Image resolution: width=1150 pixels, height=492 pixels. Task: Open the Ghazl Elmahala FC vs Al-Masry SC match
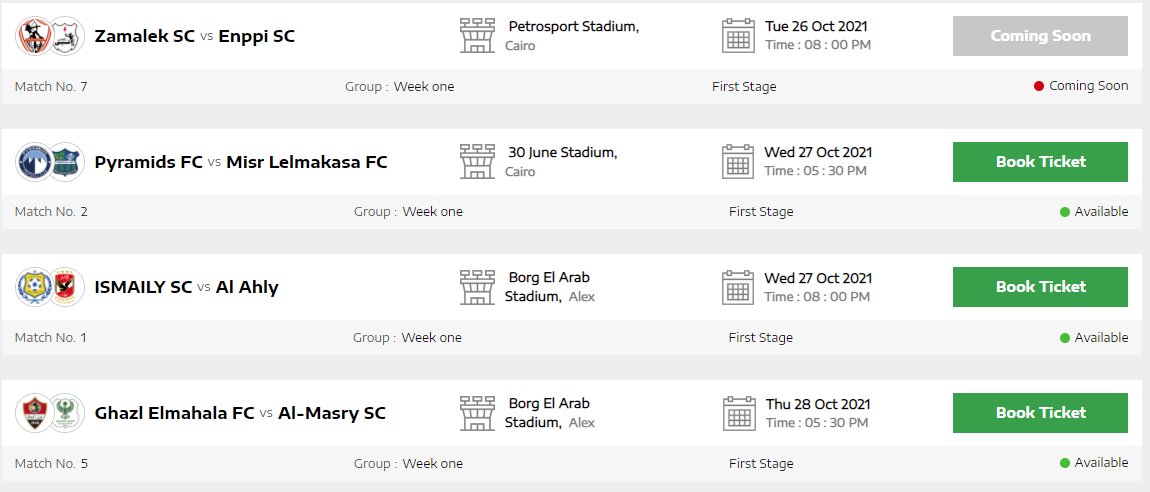[x=240, y=413]
